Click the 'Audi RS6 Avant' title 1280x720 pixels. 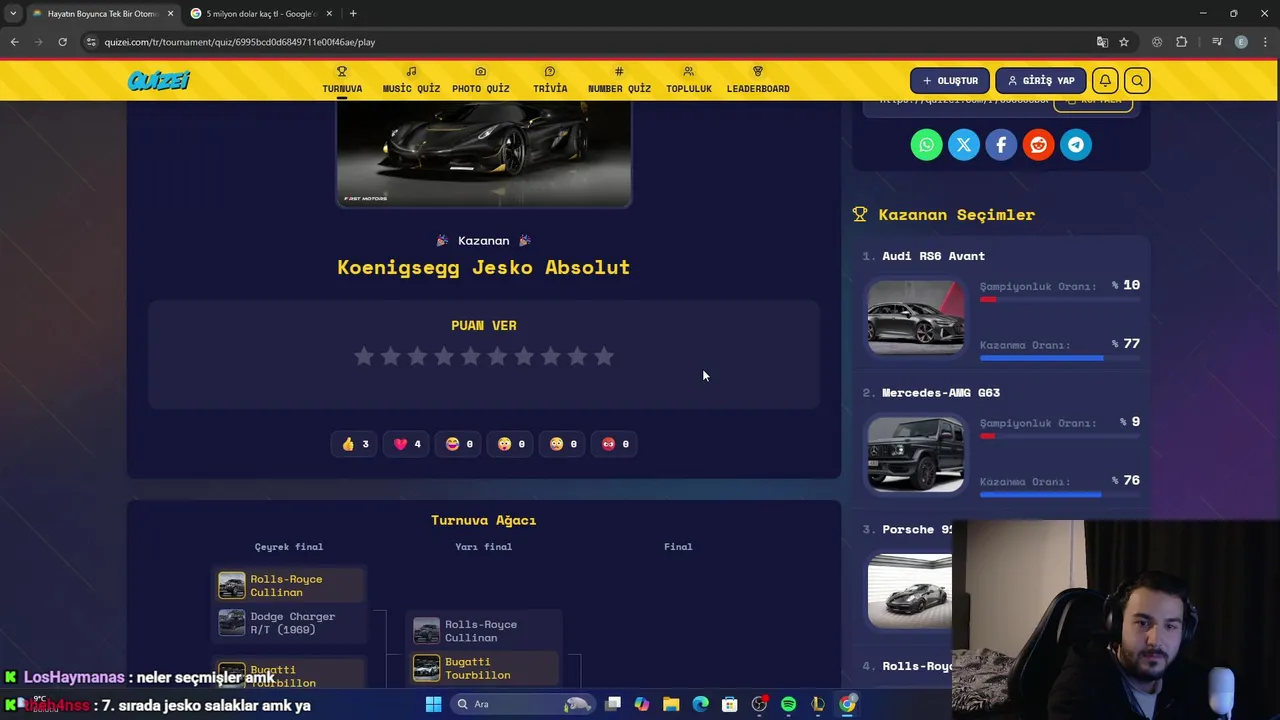933,256
